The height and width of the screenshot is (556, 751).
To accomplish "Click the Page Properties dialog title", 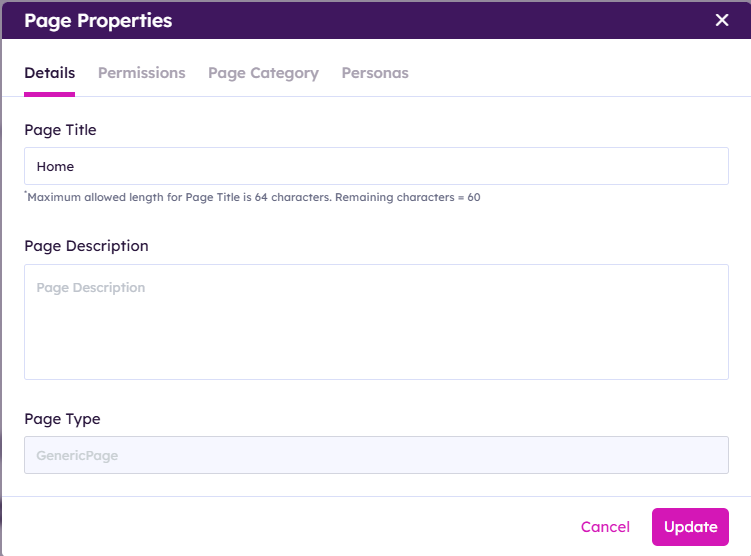I will (98, 21).
